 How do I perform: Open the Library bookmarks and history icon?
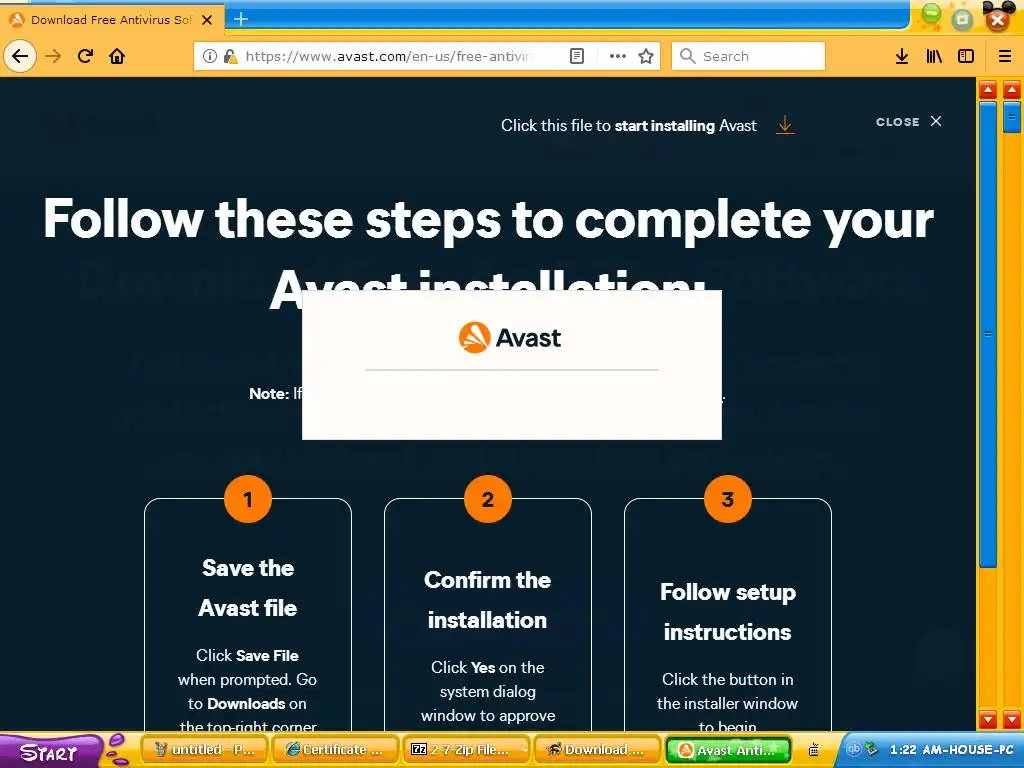[x=934, y=56]
